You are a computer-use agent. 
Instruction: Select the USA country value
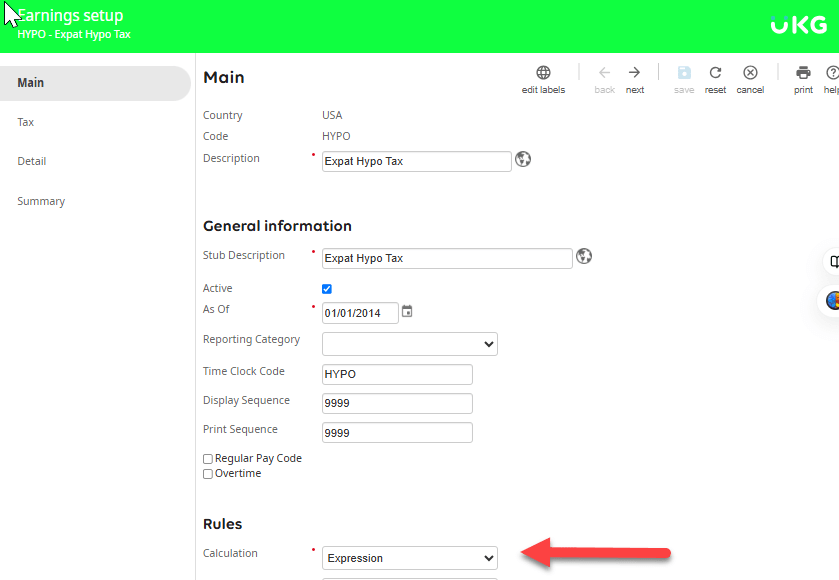[332, 115]
